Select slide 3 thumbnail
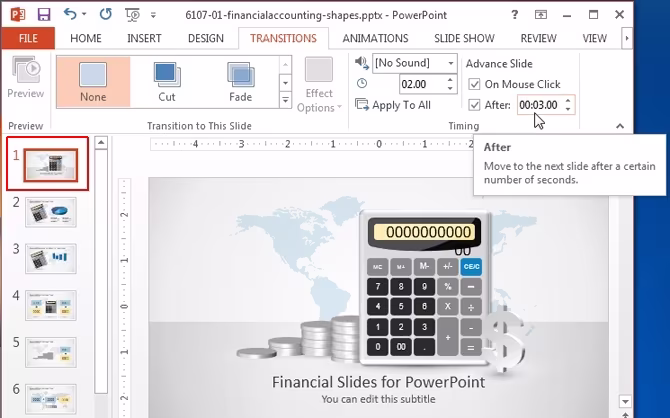 (x=51, y=259)
